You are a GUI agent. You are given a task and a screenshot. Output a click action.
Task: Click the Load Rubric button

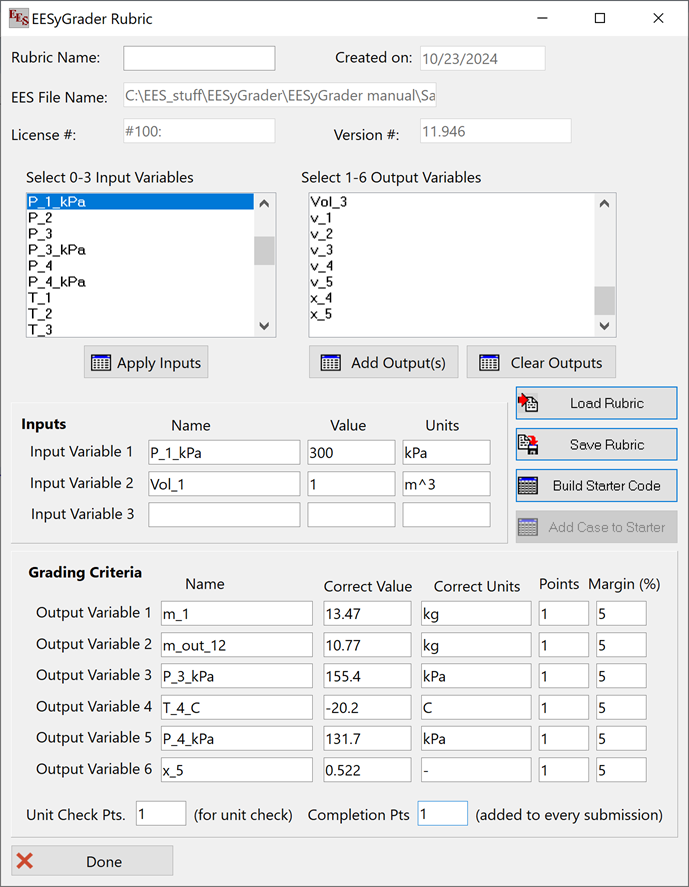click(596, 403)
